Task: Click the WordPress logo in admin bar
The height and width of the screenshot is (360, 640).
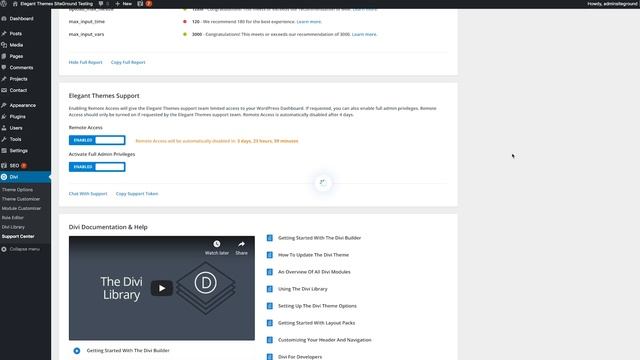Action: click(4, 4)
